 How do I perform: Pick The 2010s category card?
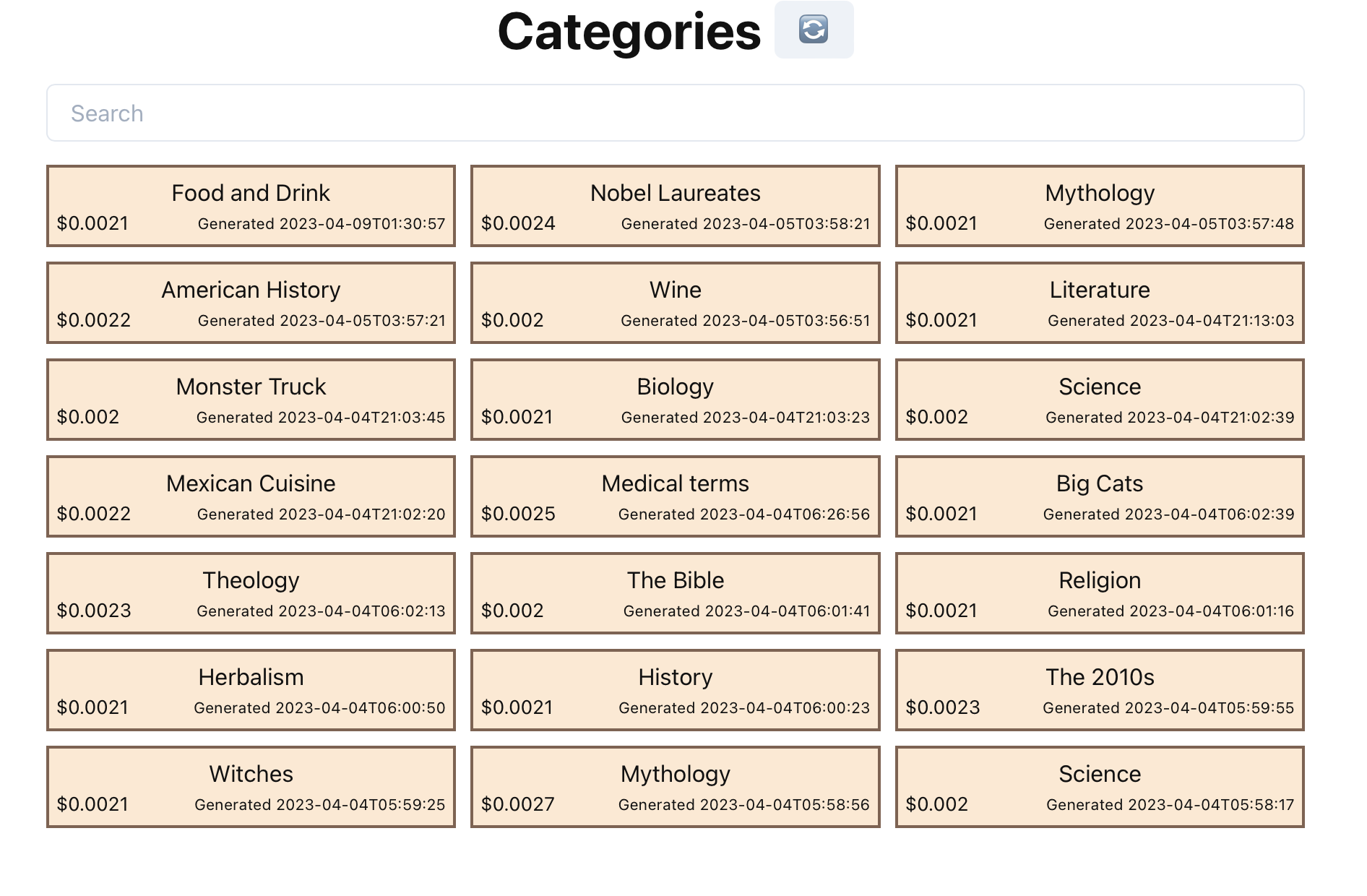1099,690
